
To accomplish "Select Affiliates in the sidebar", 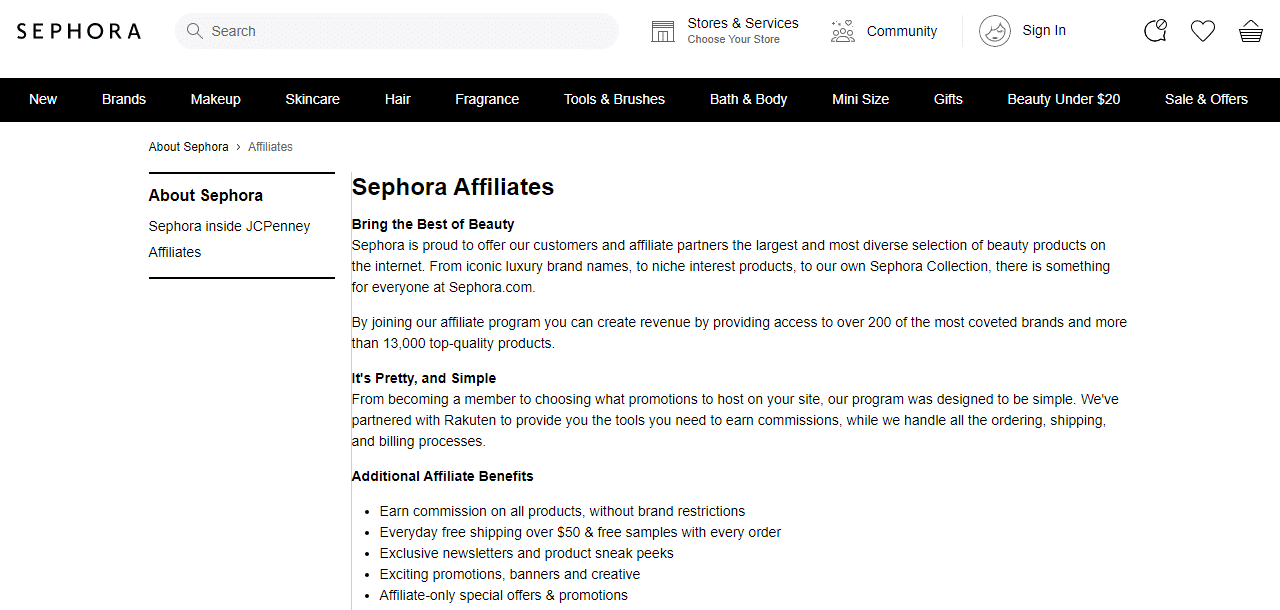I will (175, 252).
